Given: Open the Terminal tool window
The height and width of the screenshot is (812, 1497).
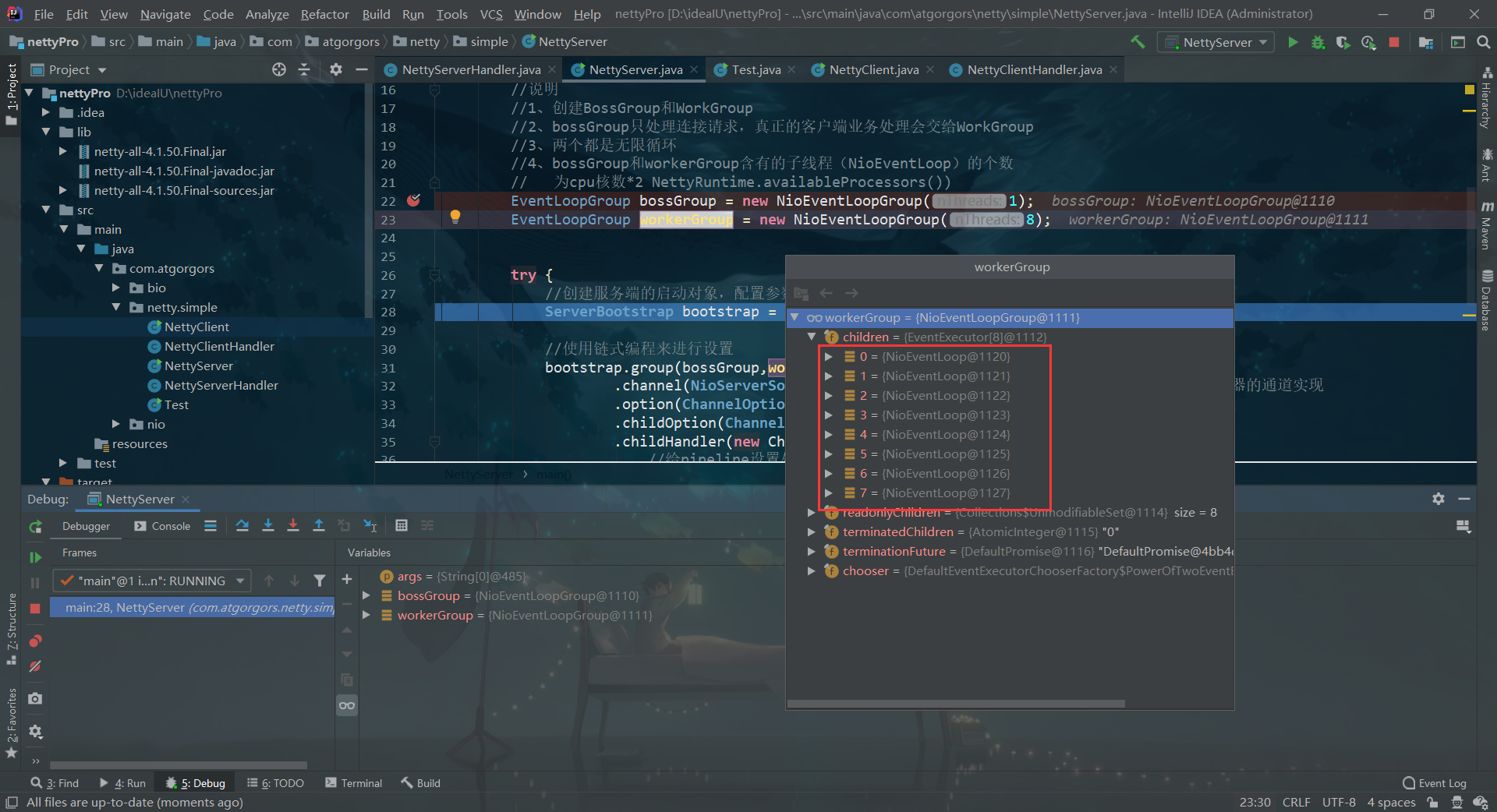Looking at the screenshot, I should [x=353, y=783].
